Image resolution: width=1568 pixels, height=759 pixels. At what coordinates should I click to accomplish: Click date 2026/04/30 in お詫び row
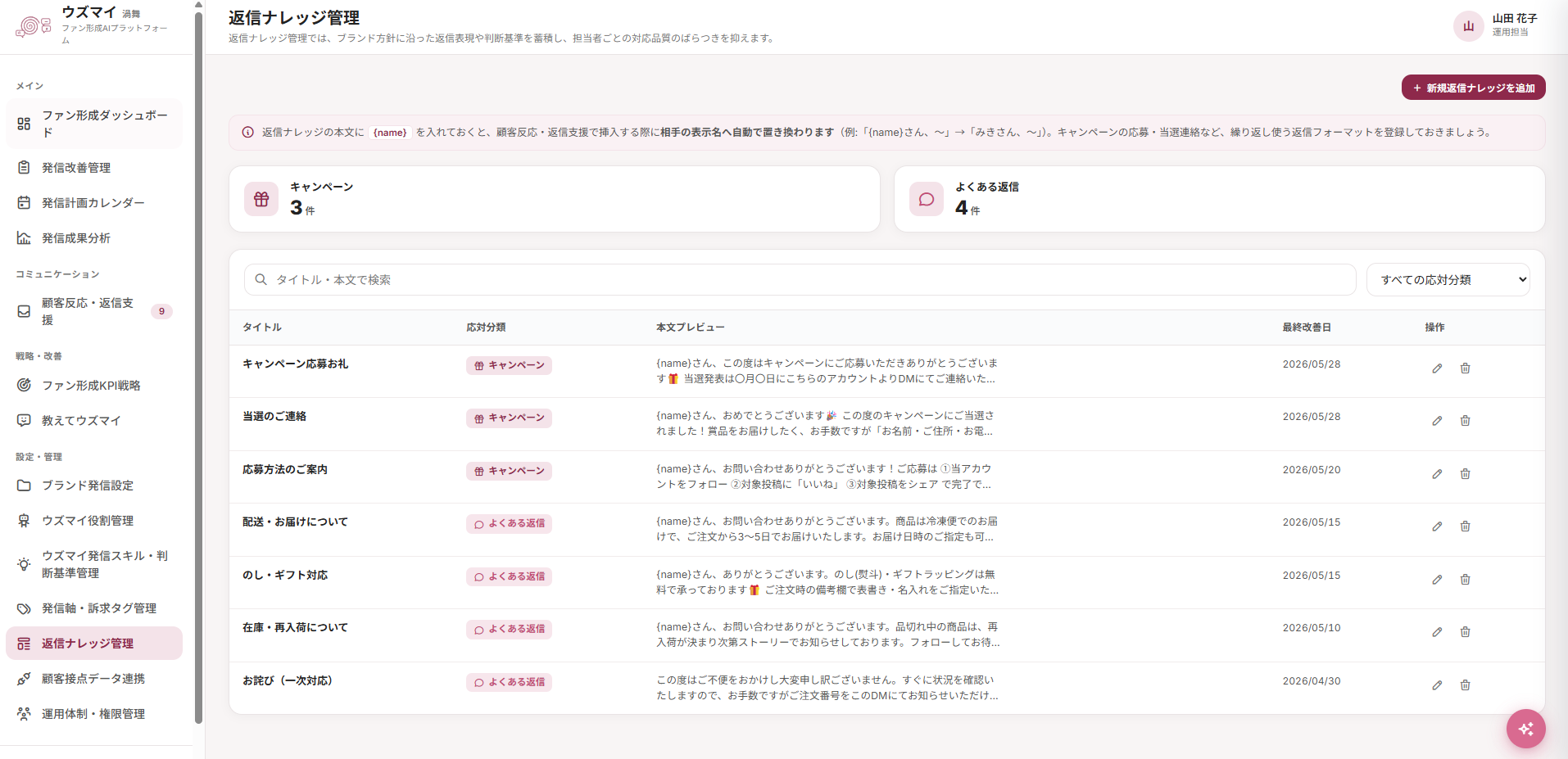[1312, 681]
